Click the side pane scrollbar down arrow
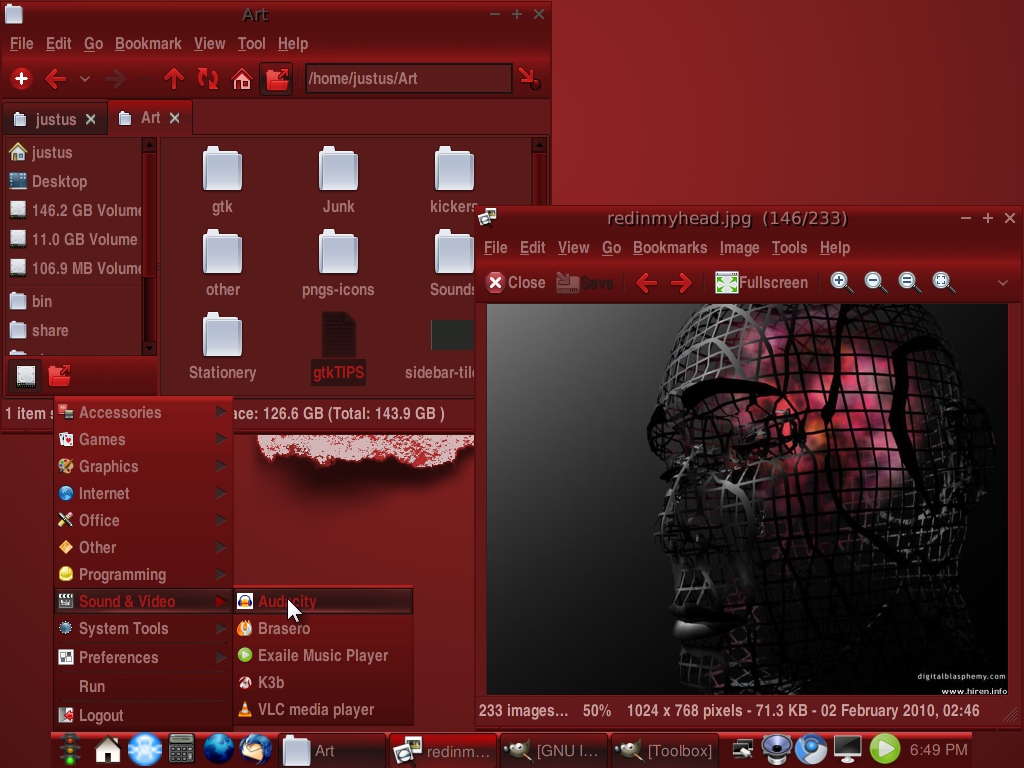The image size is (1024, 768). point(149,348)
